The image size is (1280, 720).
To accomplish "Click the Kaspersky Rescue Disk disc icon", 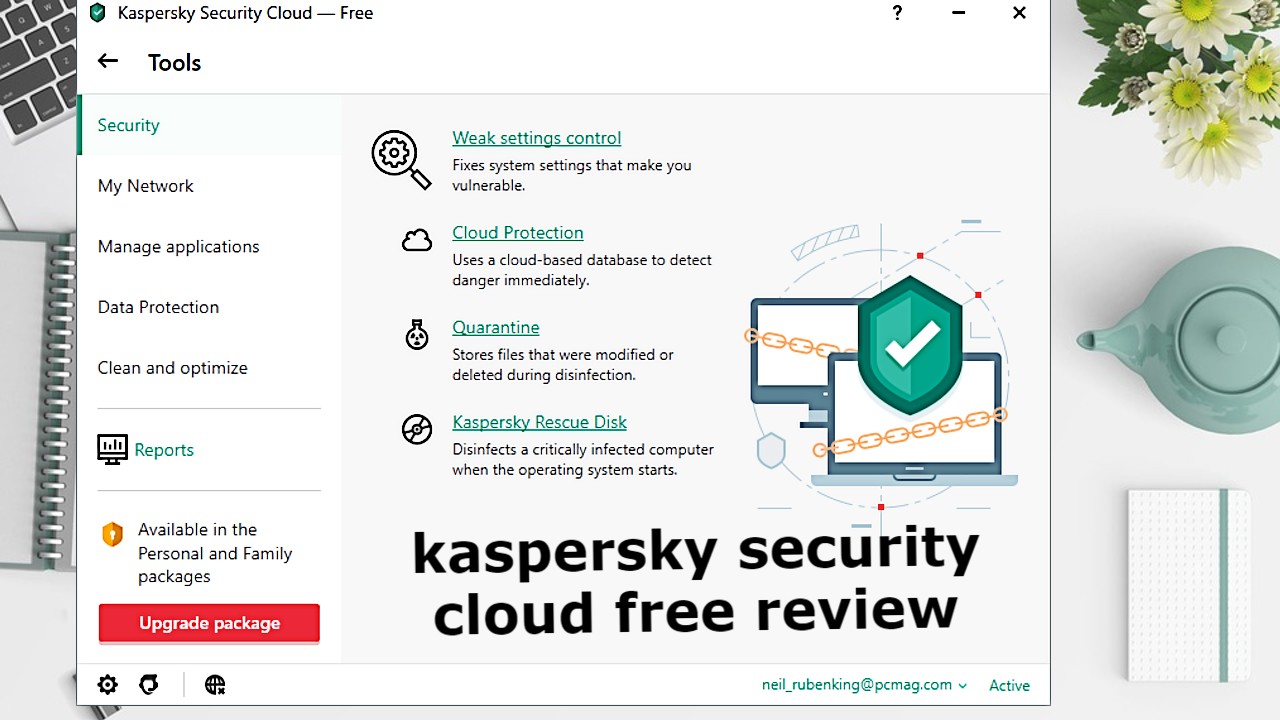I will click(x=417, y=429).
